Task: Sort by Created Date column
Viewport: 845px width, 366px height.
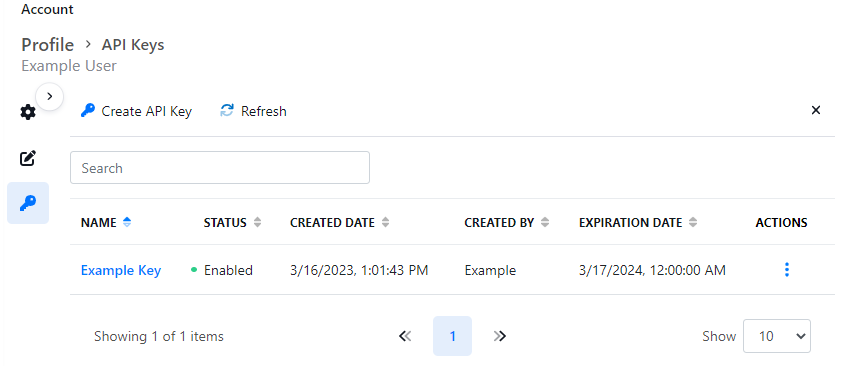Action: coord(340,223)
